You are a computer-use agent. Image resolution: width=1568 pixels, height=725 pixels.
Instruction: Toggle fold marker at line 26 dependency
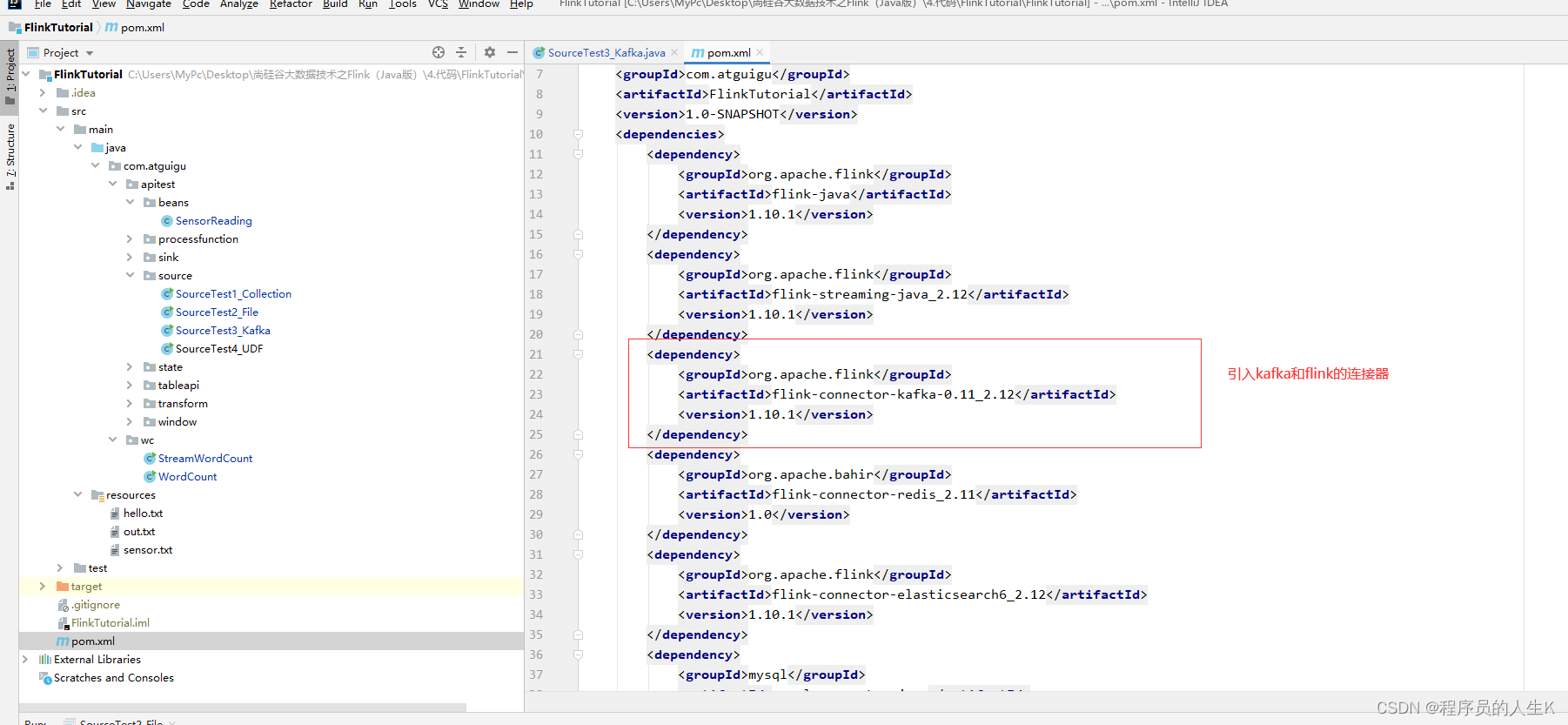point(578,454)
